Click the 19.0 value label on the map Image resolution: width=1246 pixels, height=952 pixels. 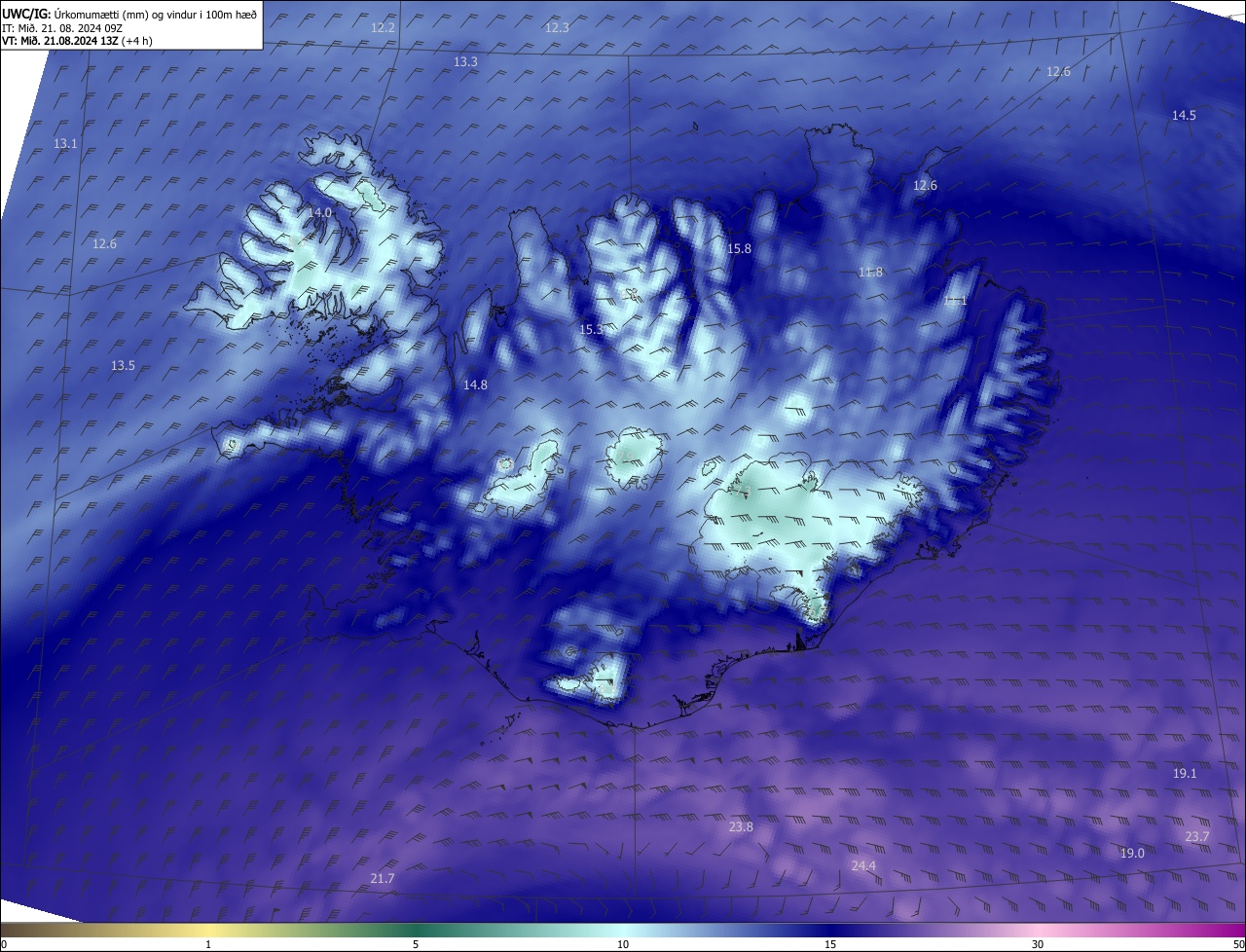point(1132,854)
